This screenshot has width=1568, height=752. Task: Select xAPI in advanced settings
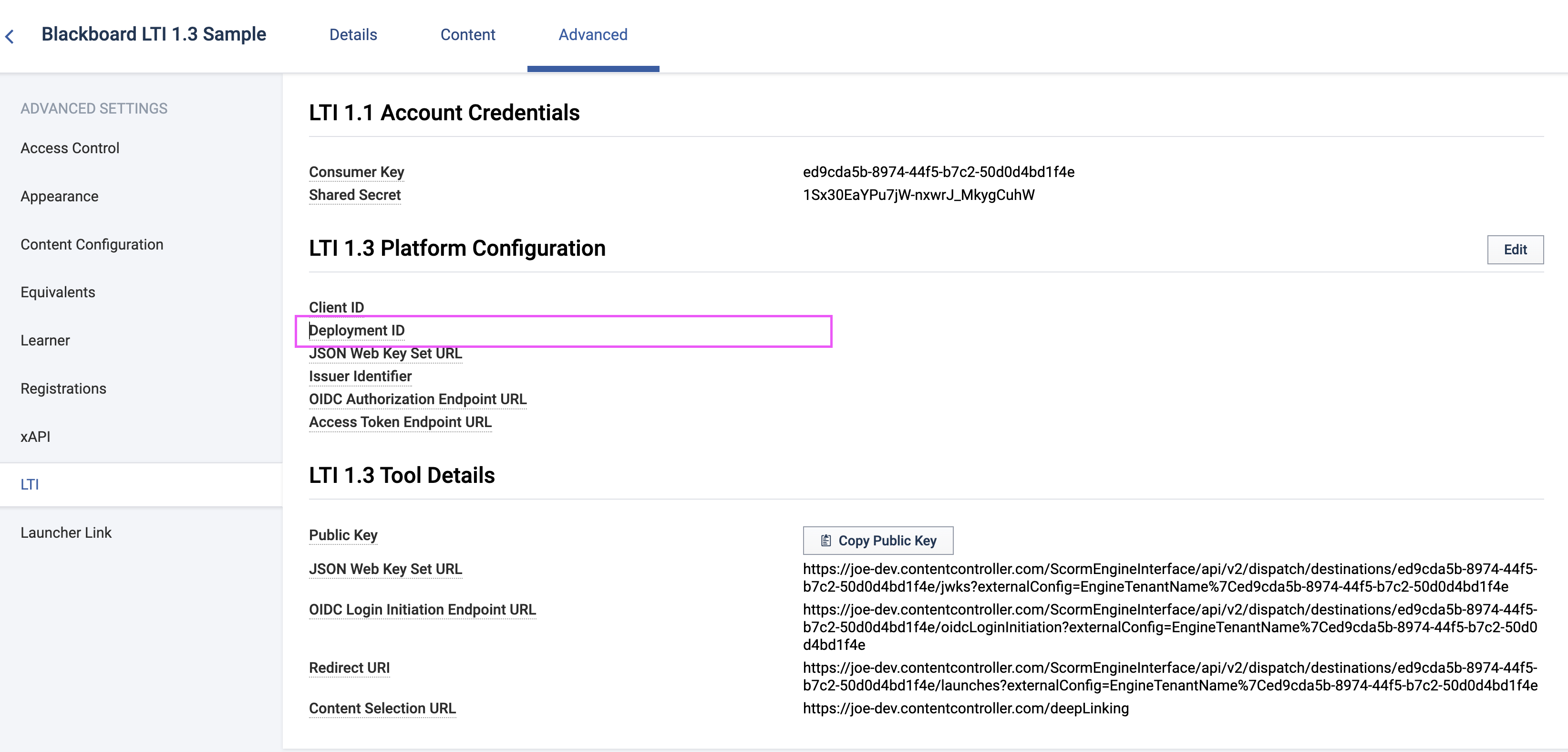point(35,437)
